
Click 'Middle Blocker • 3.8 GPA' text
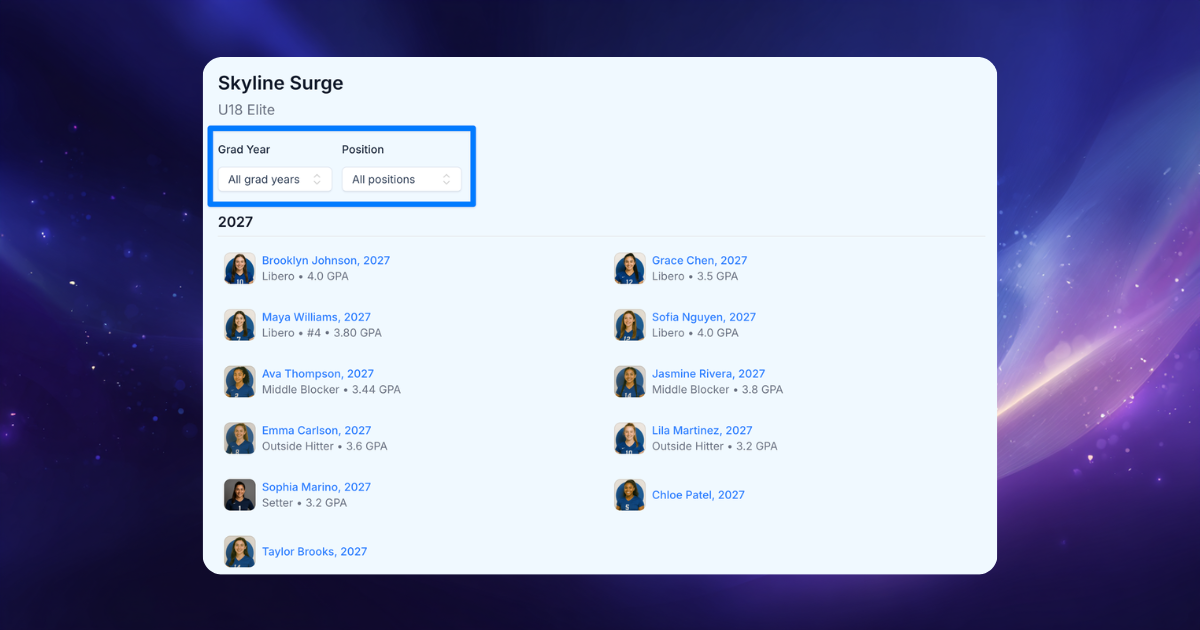coord(718,390)
